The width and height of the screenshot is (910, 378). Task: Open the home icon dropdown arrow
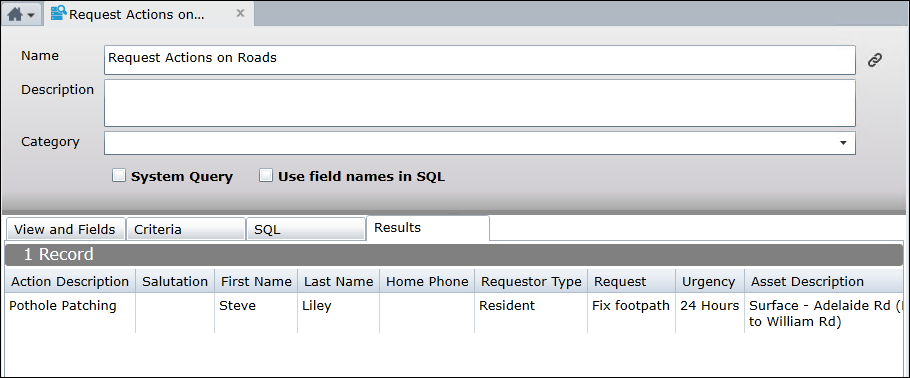(x=31, y=15)
